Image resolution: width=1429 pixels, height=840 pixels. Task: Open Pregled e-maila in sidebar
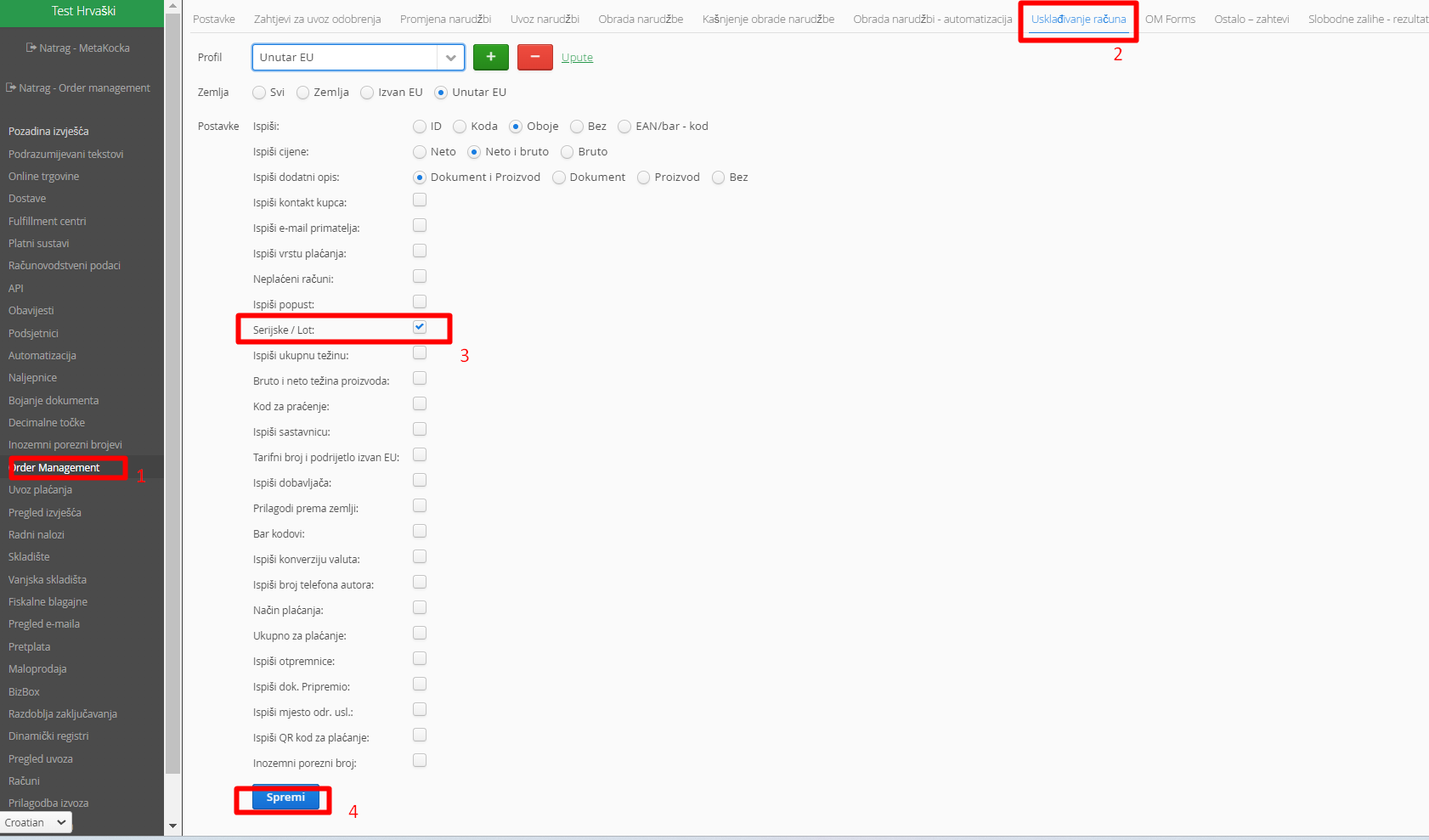click(44, 624)
